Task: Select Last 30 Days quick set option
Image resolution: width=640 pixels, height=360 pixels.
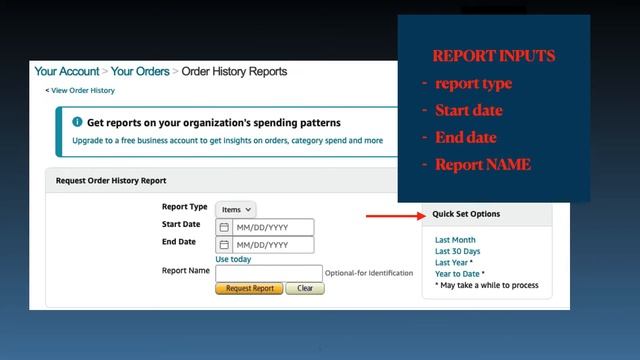Action: 458,251
